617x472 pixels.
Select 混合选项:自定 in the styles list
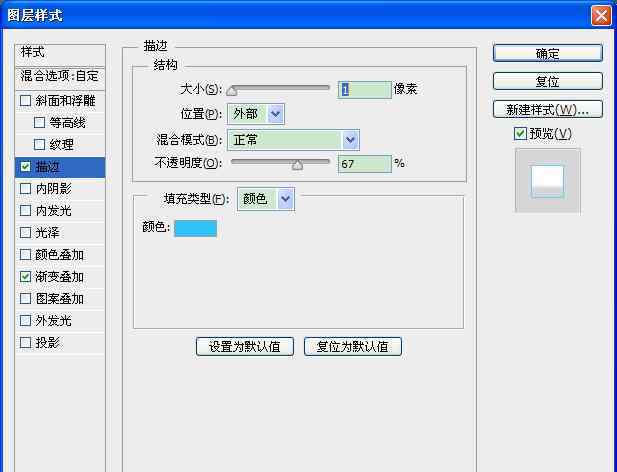(60, 76)
